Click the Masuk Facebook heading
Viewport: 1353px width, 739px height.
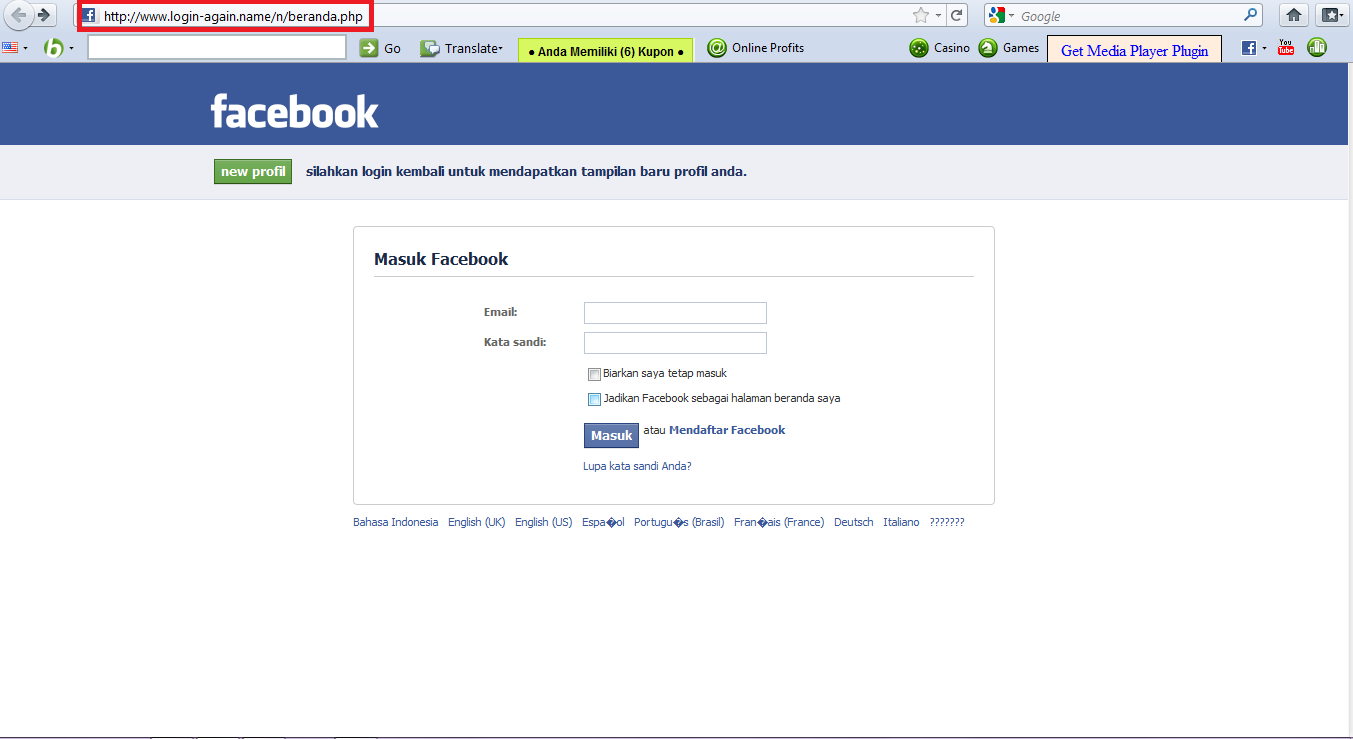(x=441, y=259)
